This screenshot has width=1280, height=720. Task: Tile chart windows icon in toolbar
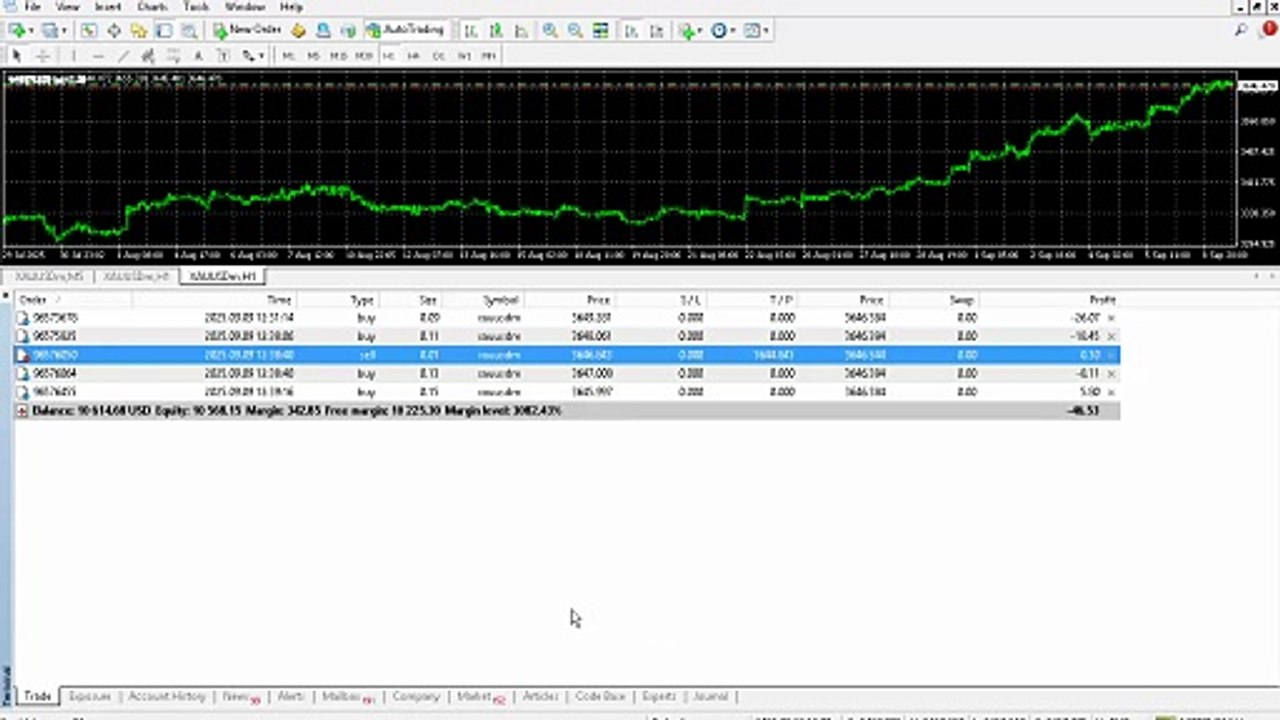point(600,31)
